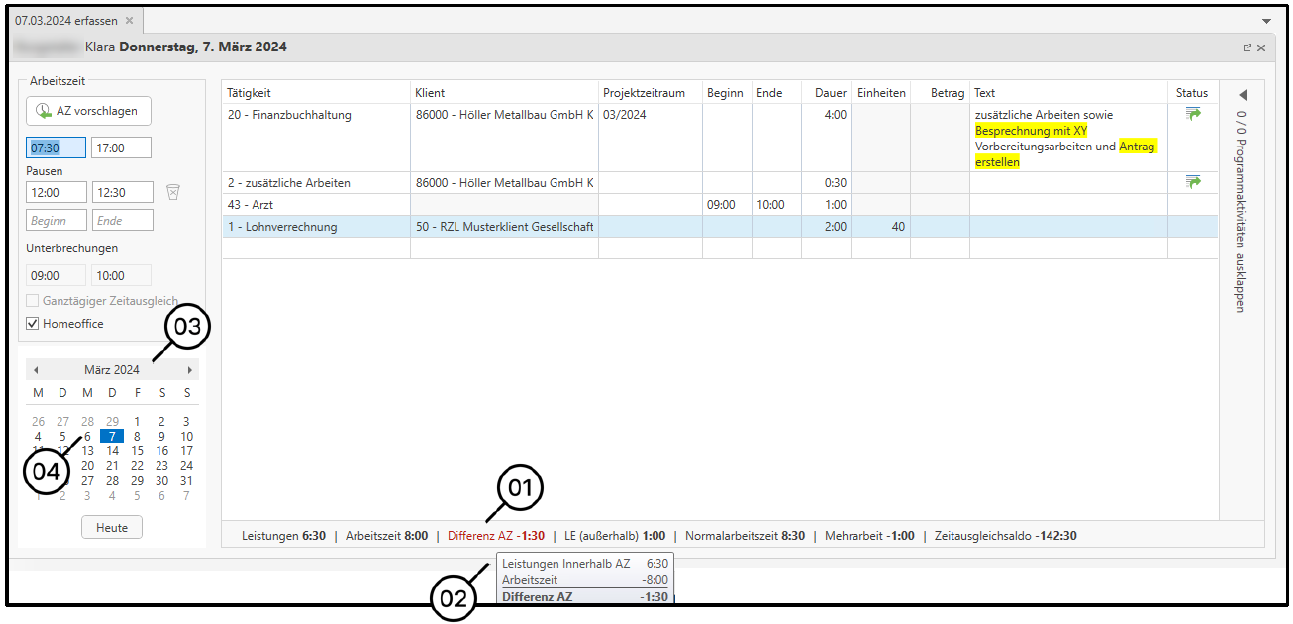Open tab list dropdown arrow at top right
1293x624 pixels.
click(x=1266, y=21)
